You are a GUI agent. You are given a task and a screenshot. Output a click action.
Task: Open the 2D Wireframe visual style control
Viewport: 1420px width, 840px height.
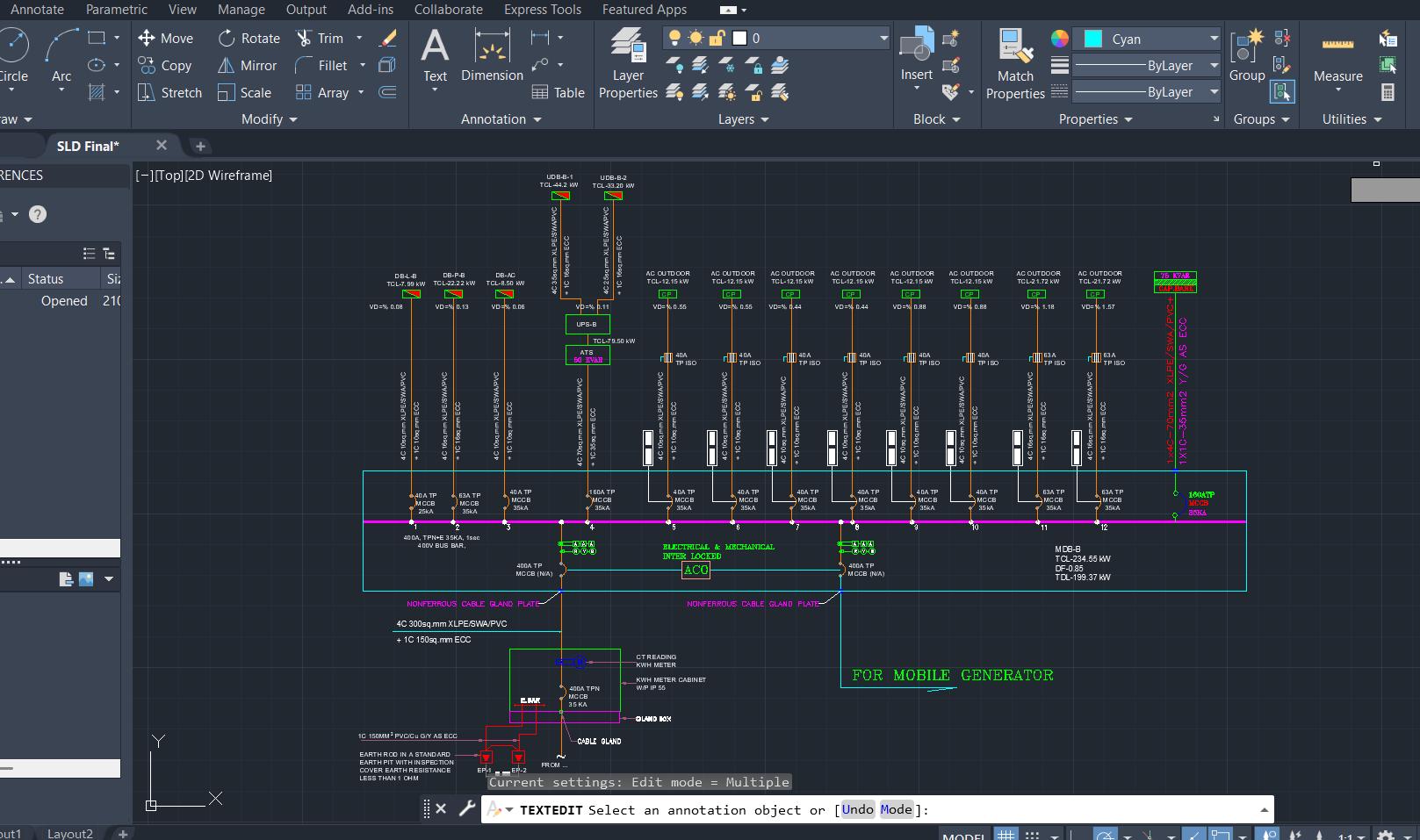pyautogui.click(x=228, y=176)
